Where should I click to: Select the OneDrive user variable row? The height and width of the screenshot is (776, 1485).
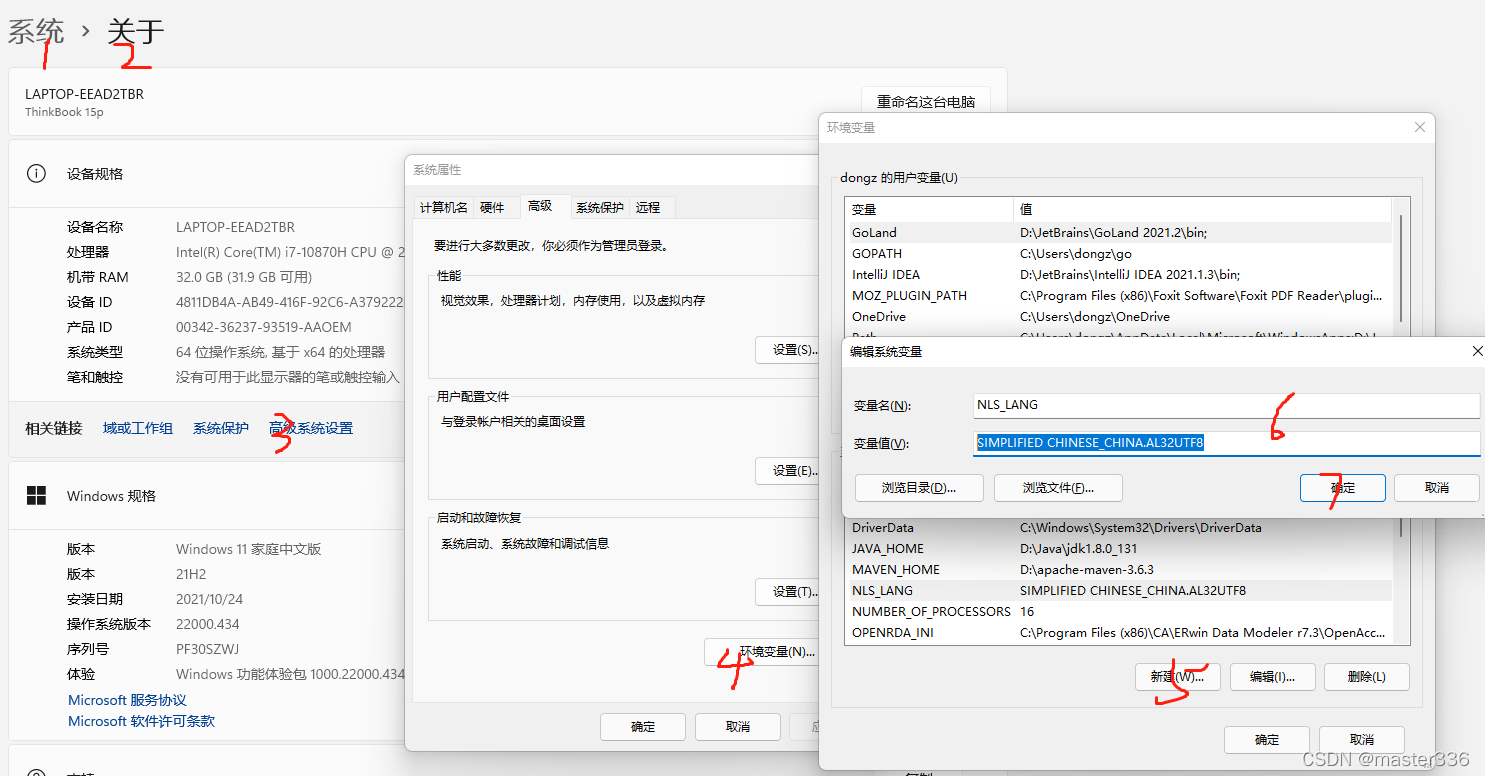(x=1118, y=316)
